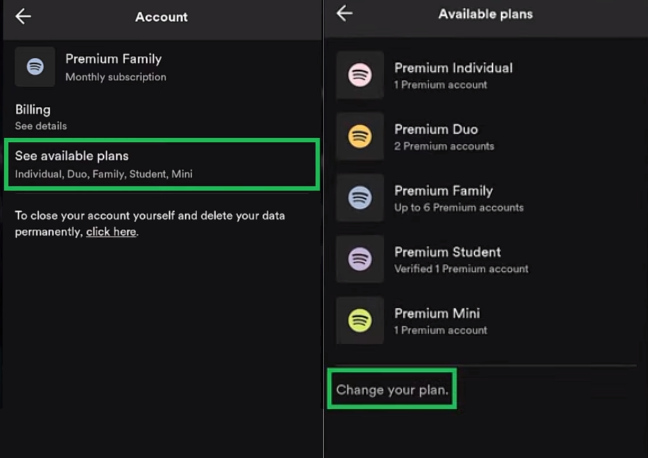Tap the blue Premium Family icon in Available plans
This screenshot has height=458, width=648.
click(360, 198)
